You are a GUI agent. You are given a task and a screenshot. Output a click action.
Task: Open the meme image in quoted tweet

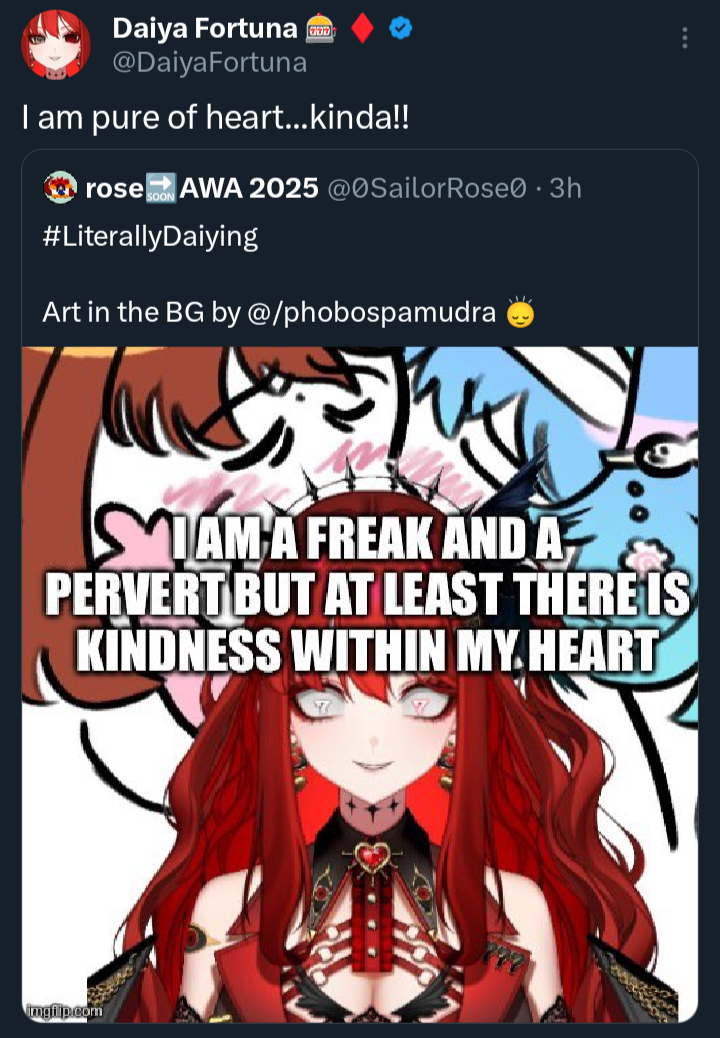pyautogui.click(x=360, y=684)
